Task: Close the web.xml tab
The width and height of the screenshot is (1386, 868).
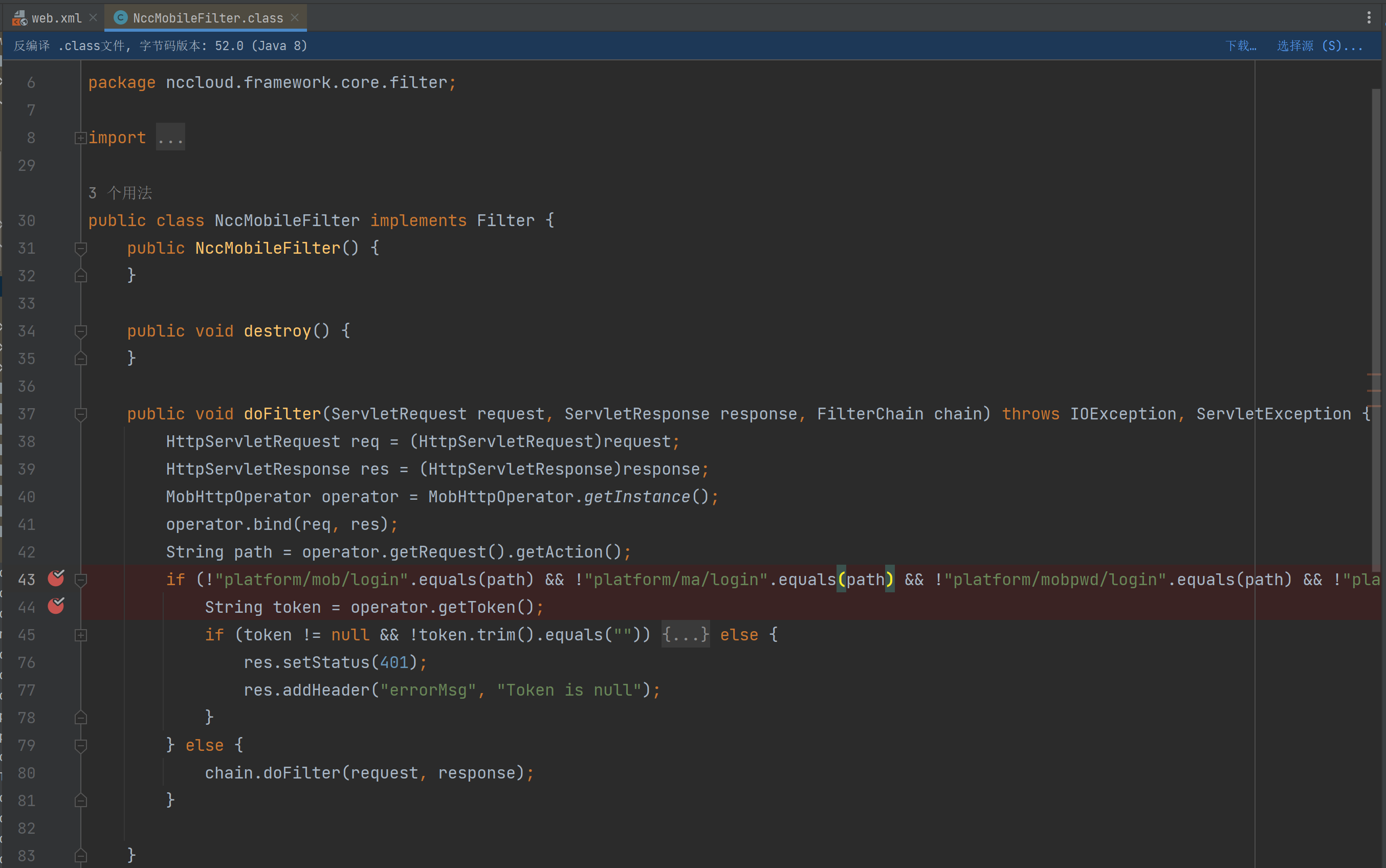Action: point(93,18)
